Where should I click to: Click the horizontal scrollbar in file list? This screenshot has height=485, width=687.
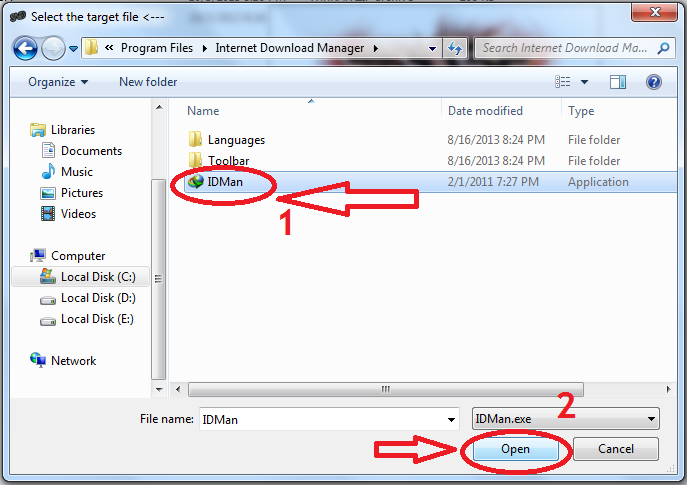(x=386, y=389)
